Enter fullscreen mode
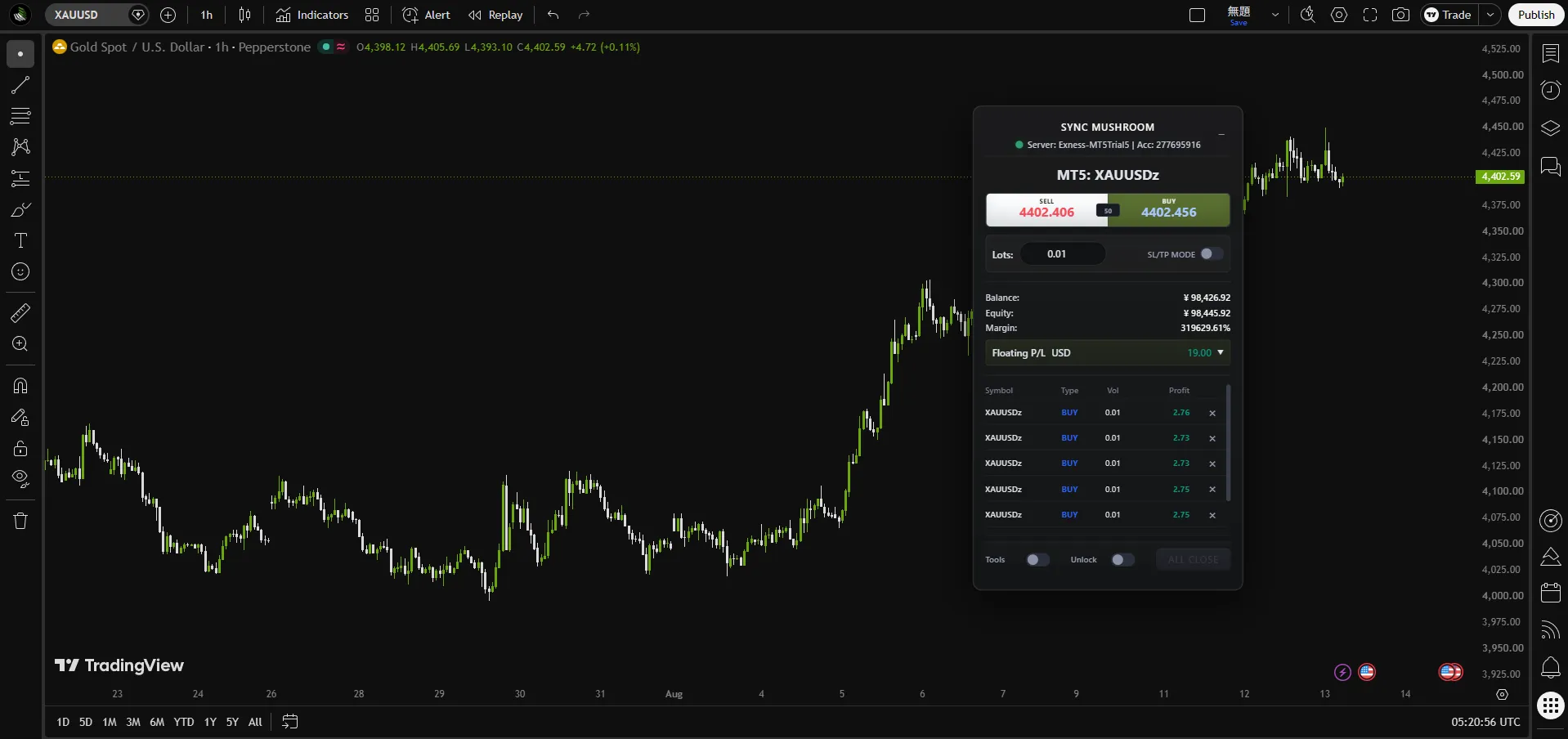 point(1370,15)
